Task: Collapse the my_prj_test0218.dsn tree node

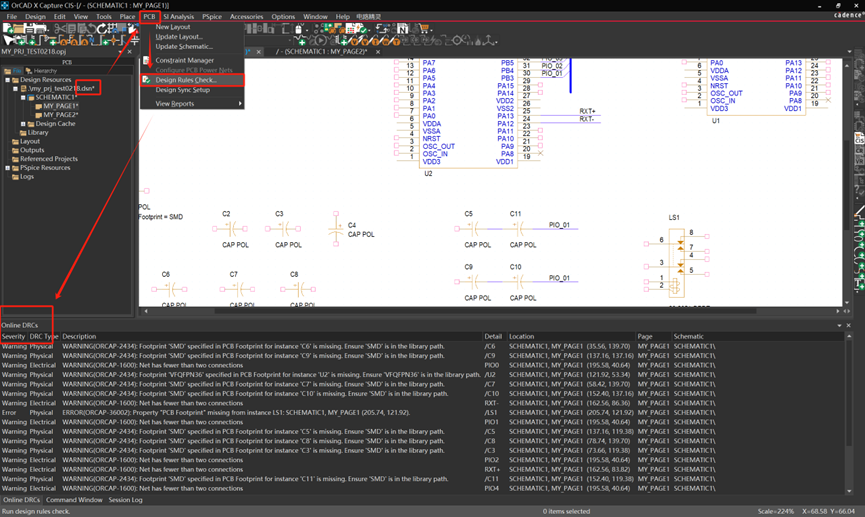Action: [x=15, y=88]
